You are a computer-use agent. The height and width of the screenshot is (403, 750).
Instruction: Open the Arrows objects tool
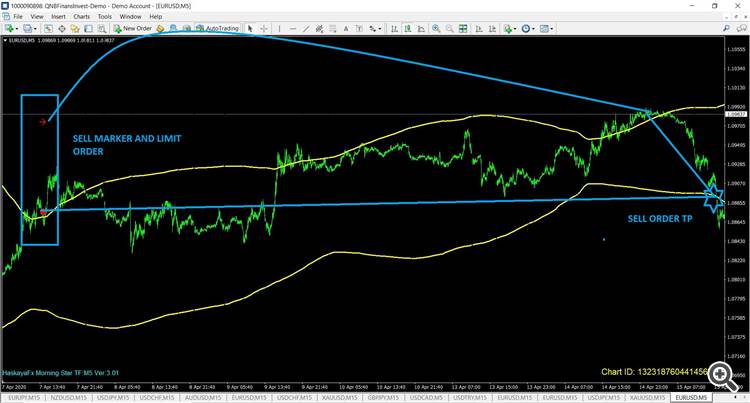coord(373,29)
